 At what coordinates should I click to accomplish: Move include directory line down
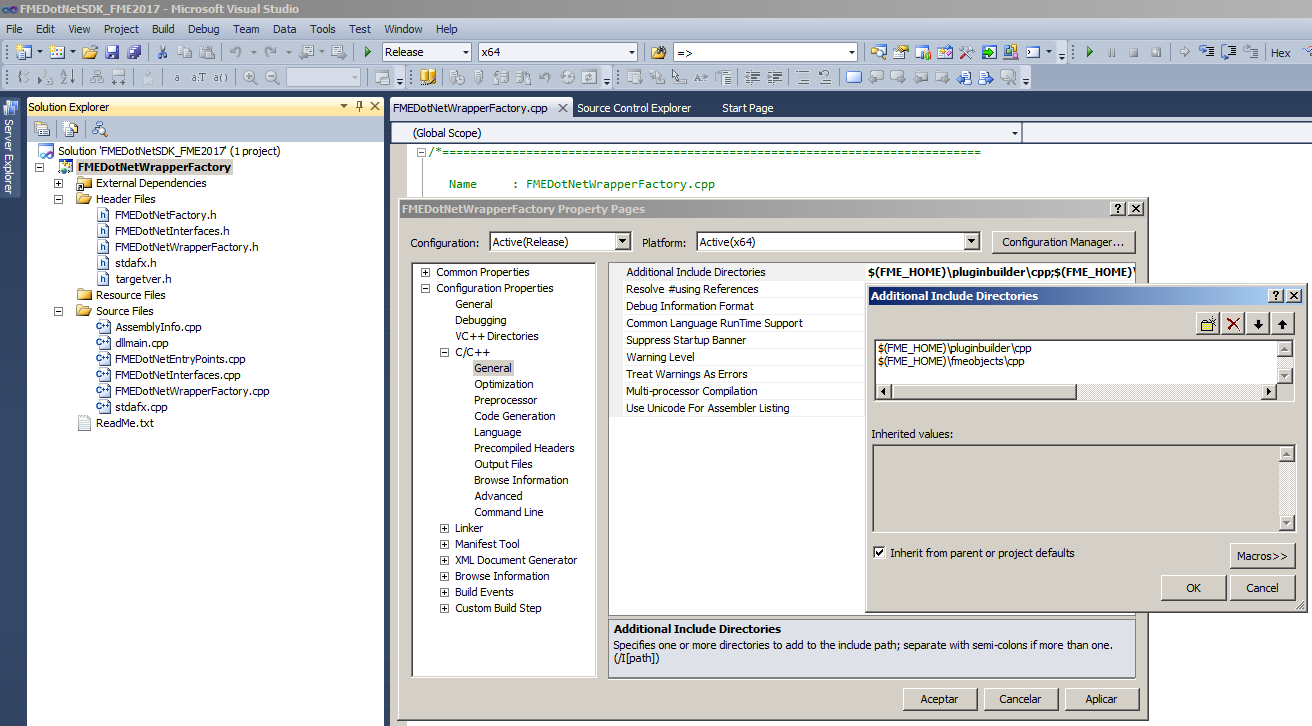[x=1259, y=324]
